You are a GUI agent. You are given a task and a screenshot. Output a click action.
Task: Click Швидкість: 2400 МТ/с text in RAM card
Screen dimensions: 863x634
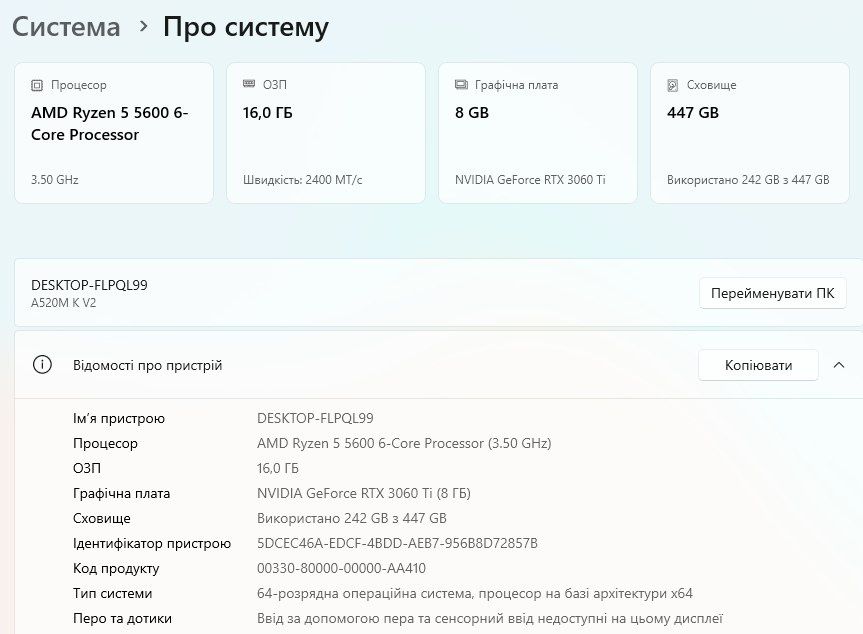click(x=303, y=180)
